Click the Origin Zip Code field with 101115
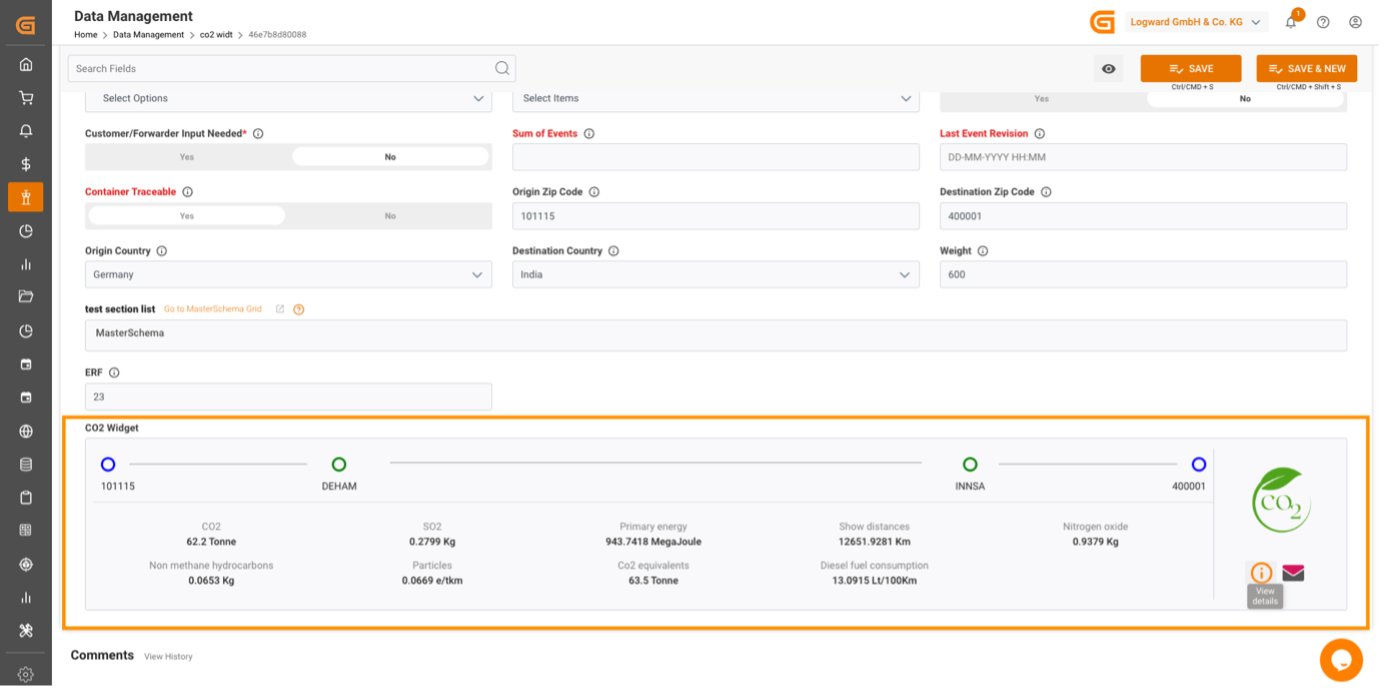Image resolution: width=1384 pixels, height=690 pixels. (x=716, y=216)
